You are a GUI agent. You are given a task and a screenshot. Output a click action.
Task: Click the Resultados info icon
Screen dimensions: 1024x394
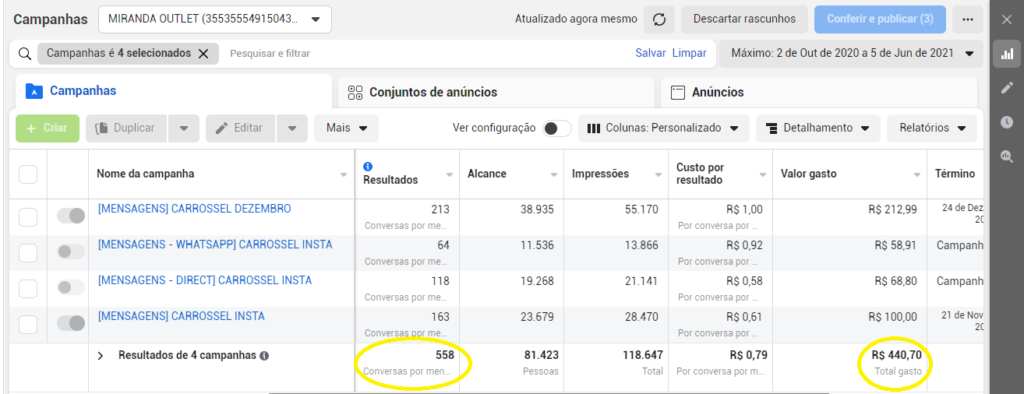tap(367, 167)
